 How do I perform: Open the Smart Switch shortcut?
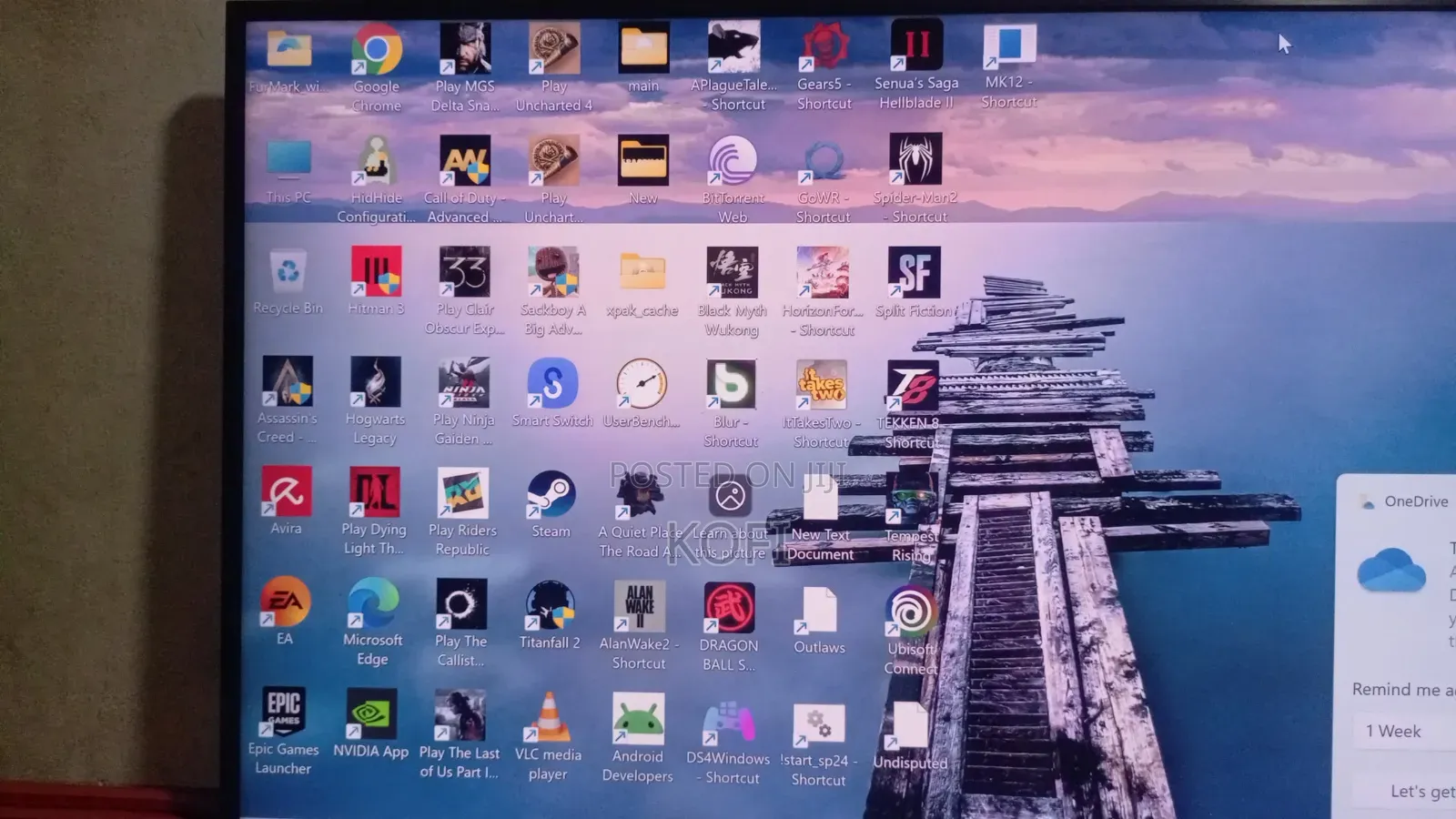(x=552, y=383)
